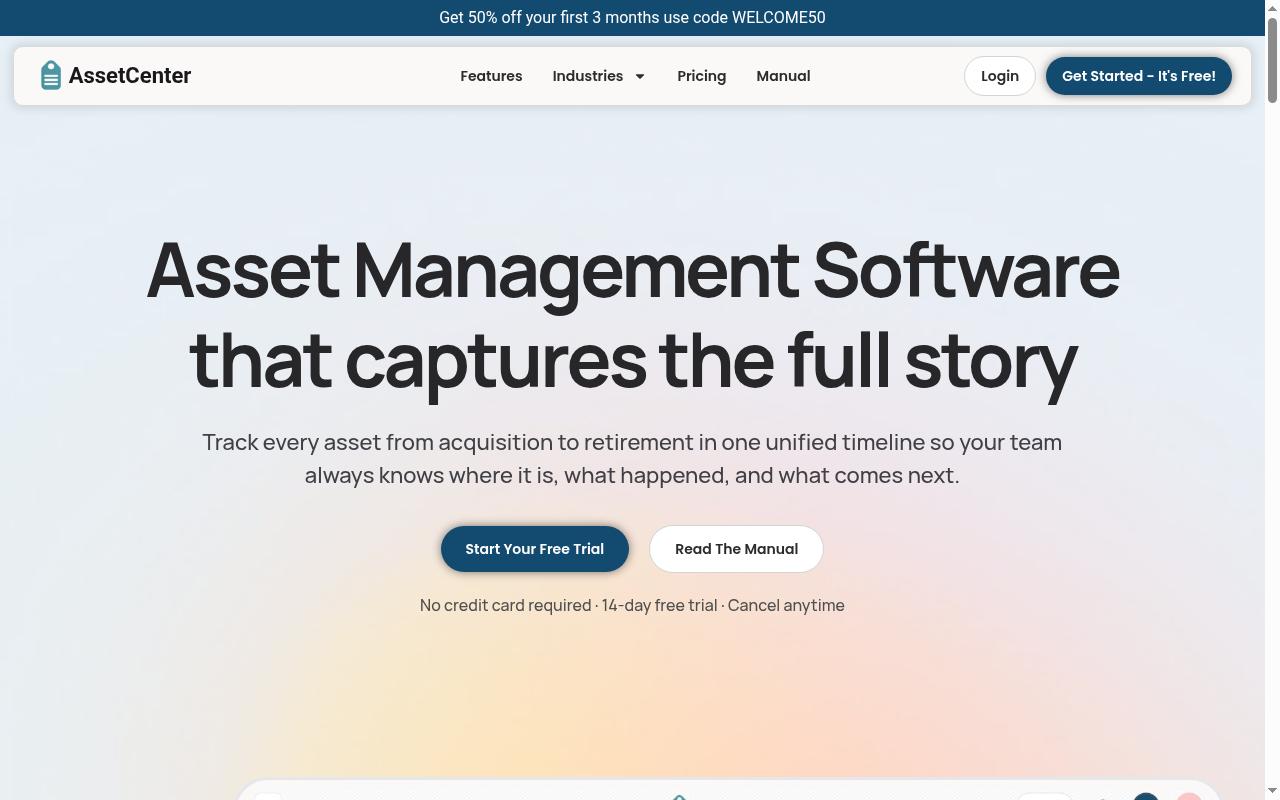
Task: Click Start Your Free Trial button
Action: 534,549
